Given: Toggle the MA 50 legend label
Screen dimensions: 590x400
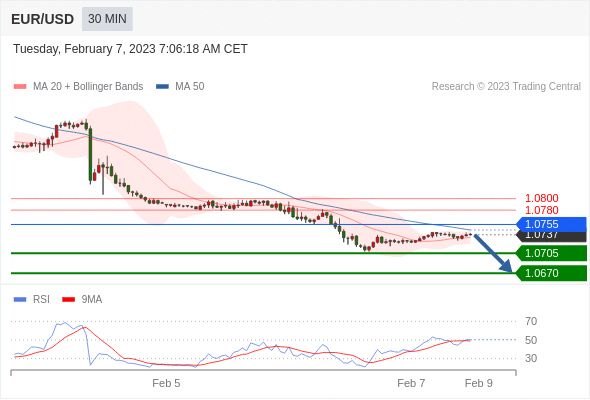Looking at the screenshot, I should [190, 87].
